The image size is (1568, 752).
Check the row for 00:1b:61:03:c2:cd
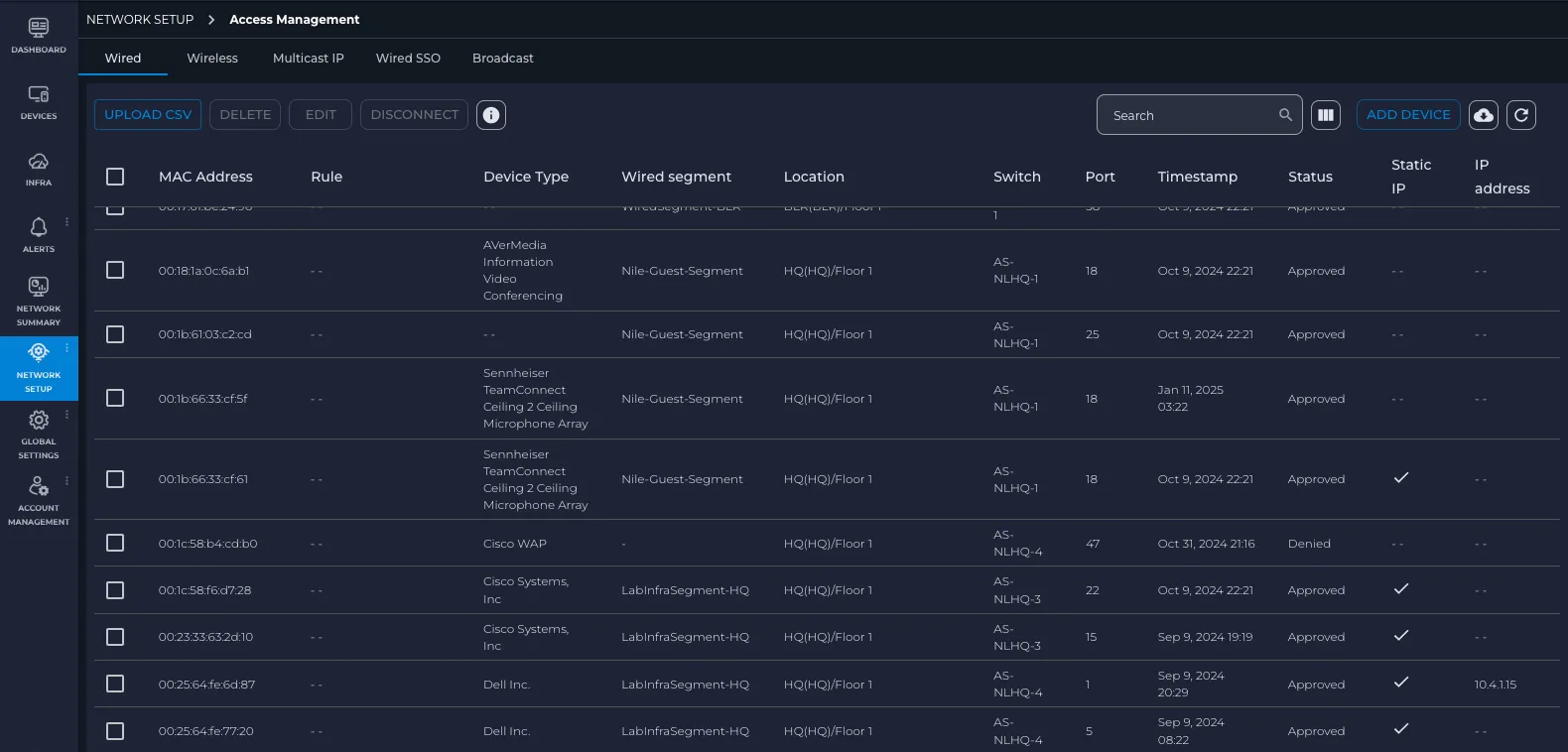[x=115, y=334]
